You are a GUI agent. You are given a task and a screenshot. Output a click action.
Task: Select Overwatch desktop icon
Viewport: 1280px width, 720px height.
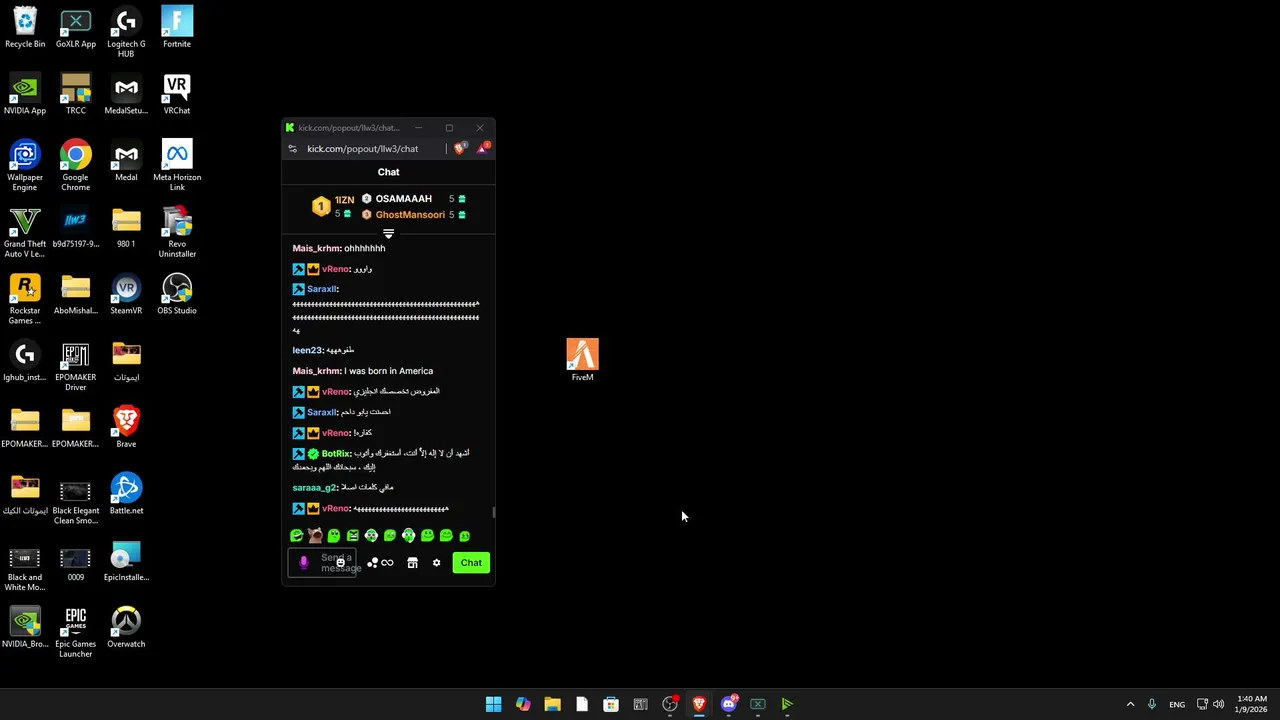[126, 627]
